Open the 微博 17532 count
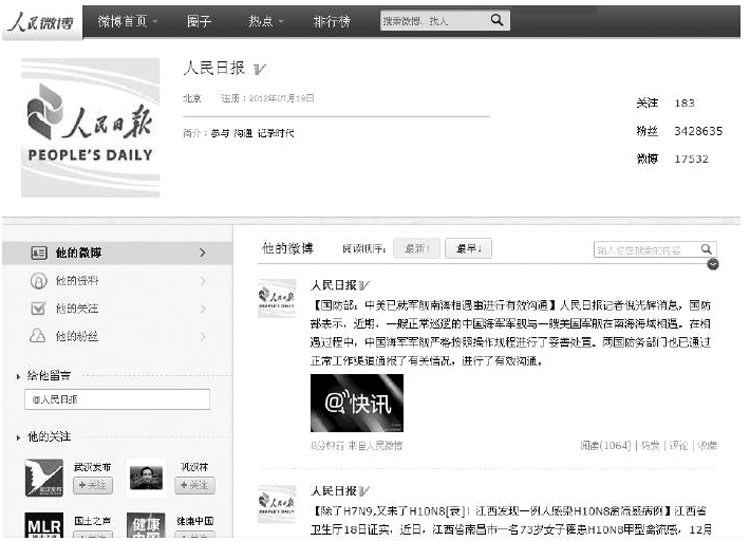Screen dimensions: 750x541 point(672,159)
